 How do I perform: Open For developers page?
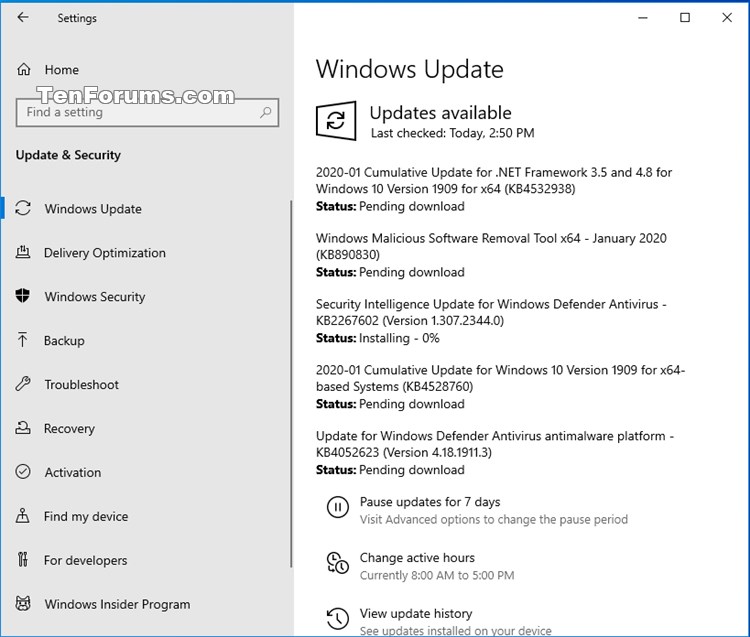point(85,560)
